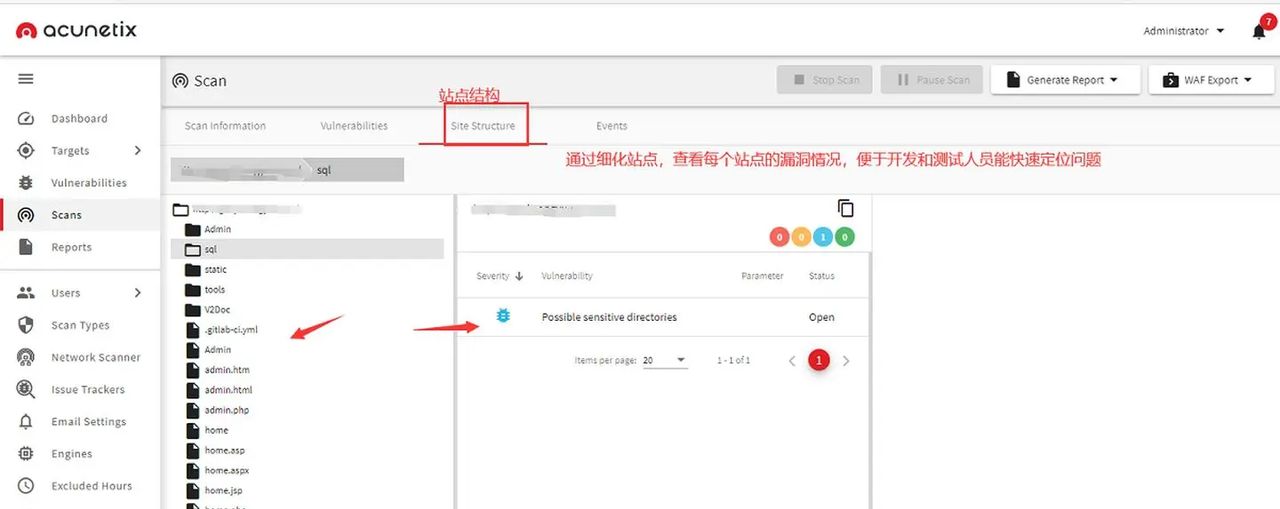
Task: Click the blue bug severity icon
Action: pyautogui.click(x=503, y=316)
